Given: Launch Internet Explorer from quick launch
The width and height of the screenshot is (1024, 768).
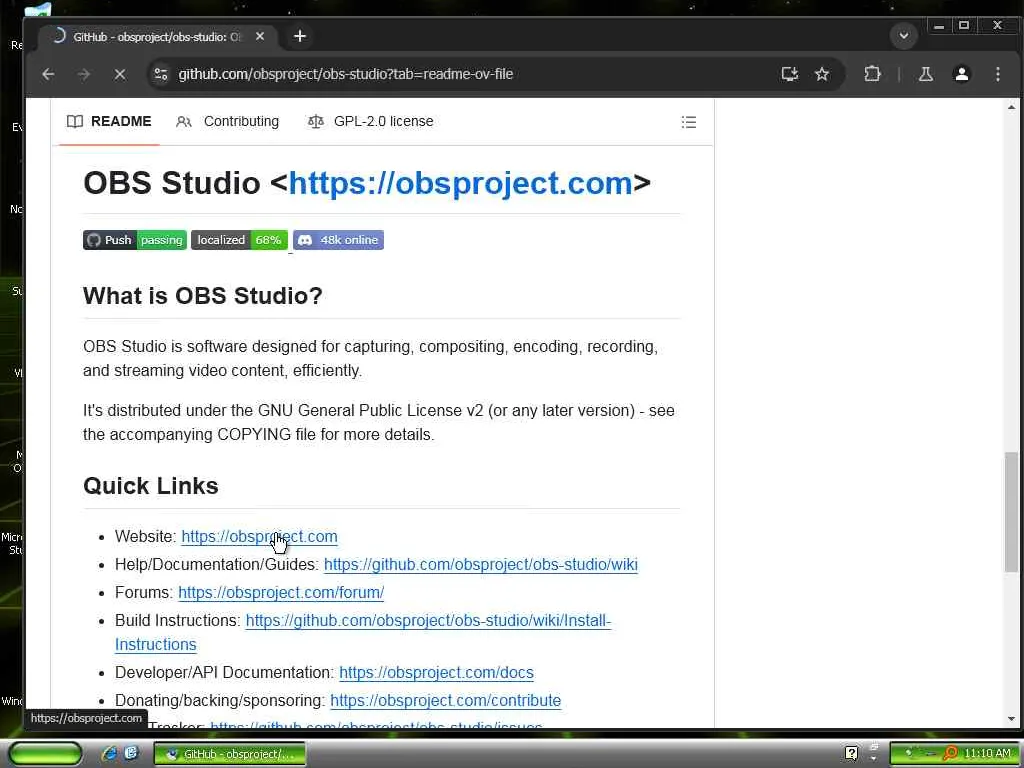Looking at the screenshot, I should point(110,754).
